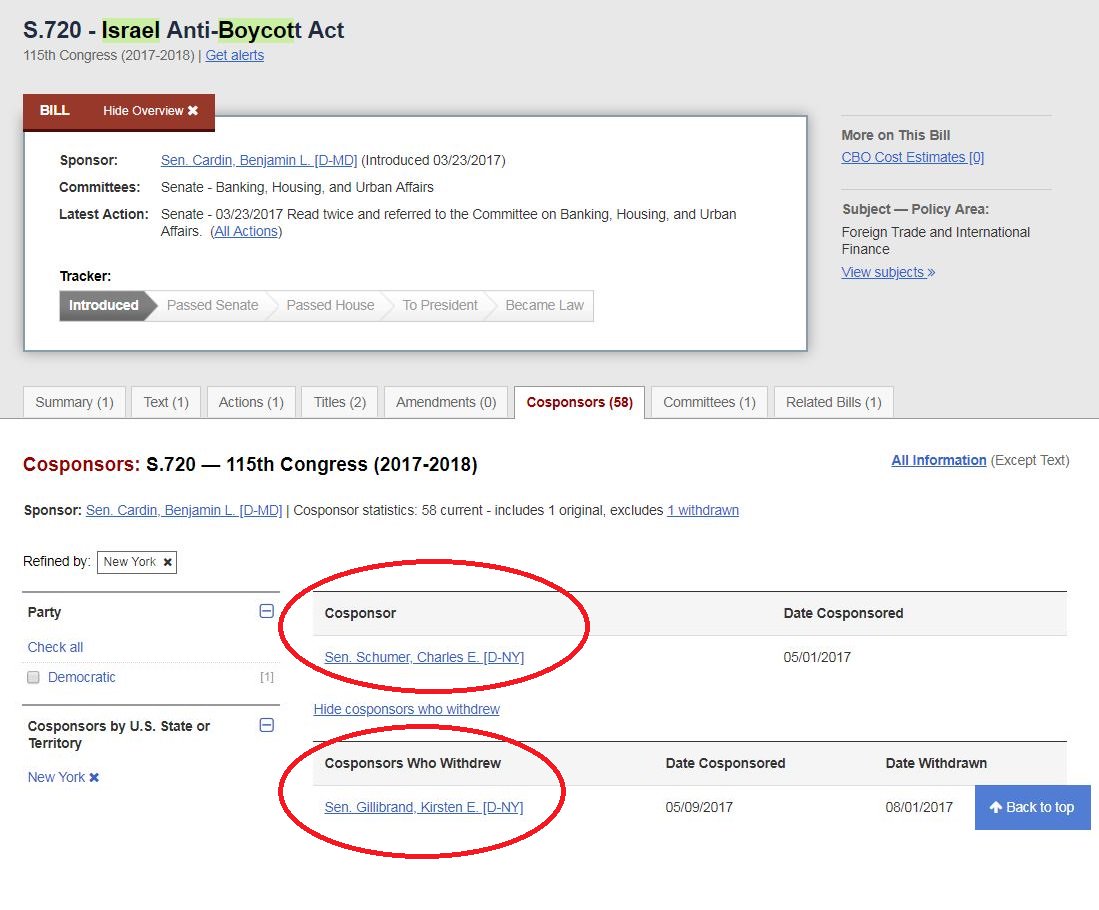Screen dimensions: 1099x910
Task: Collapse the Party filter section
Action: click(x=266, y=611)
